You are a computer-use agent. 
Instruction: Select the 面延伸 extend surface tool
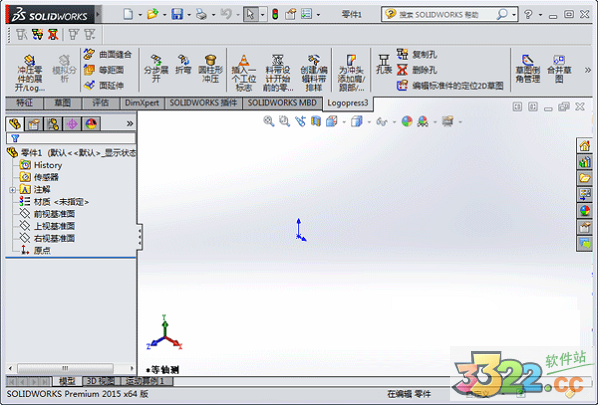click(x=104, y=85)
